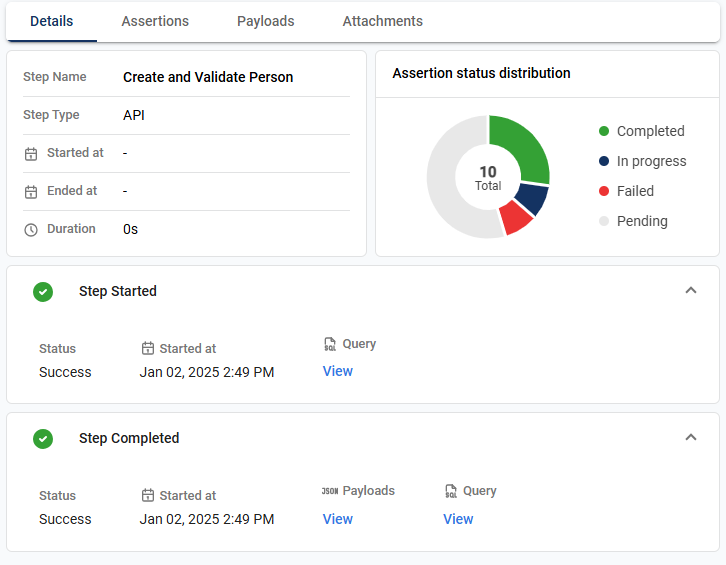Open the Payloads tab
Viewport: 726px width, 565px height.
click(x=266, y=21)
